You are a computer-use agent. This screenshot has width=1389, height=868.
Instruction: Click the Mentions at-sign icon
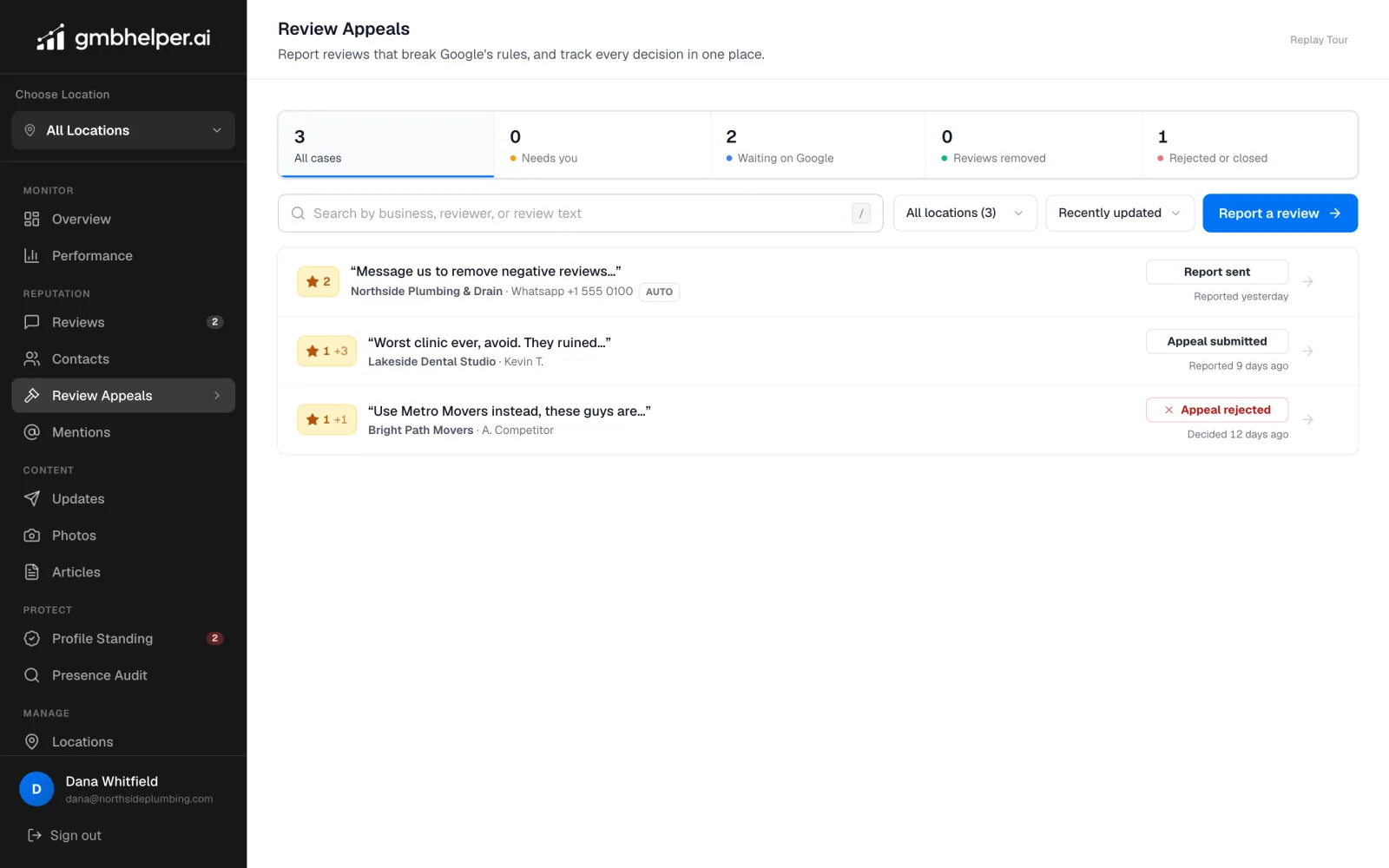pyautogui.click(x=32, y=431)
